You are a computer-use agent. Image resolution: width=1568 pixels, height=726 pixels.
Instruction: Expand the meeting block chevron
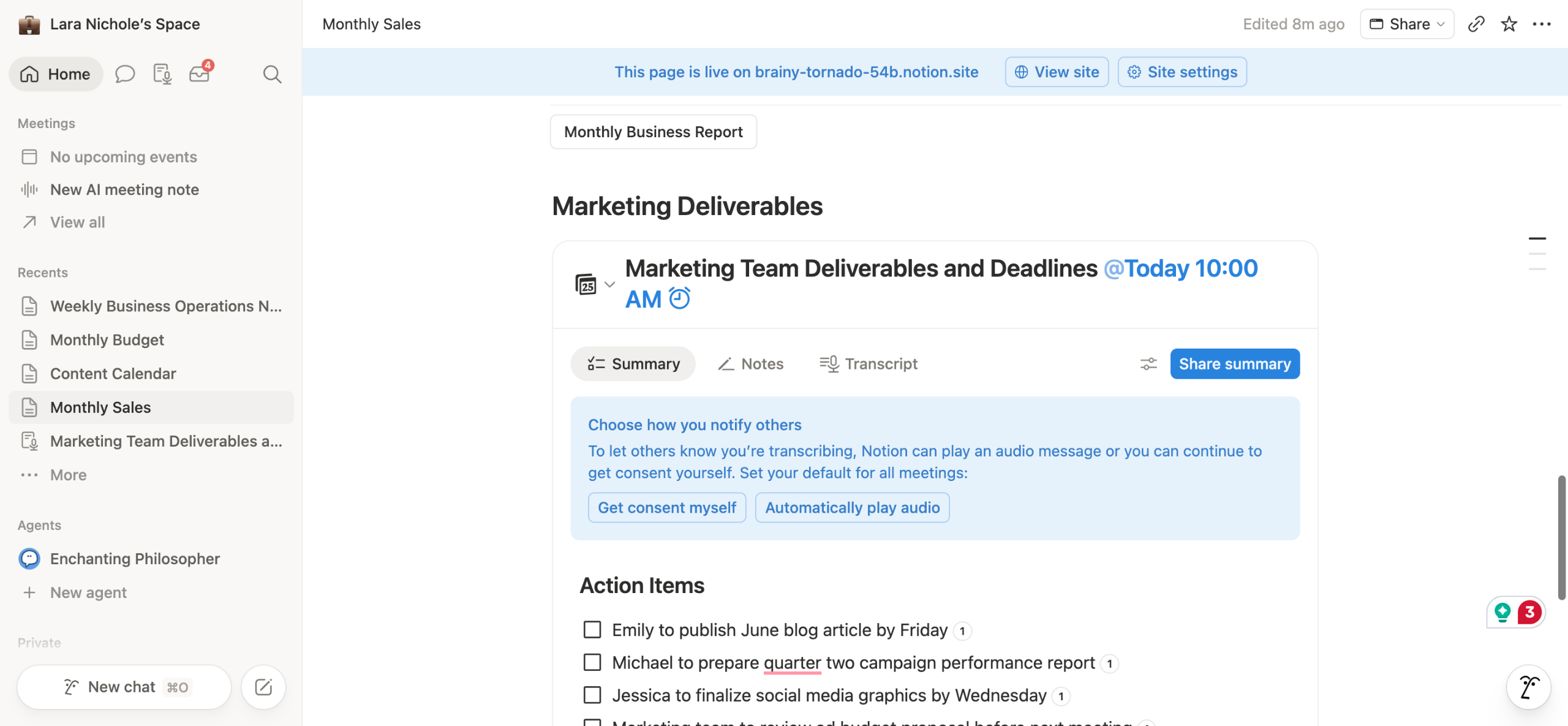point(609,284)
